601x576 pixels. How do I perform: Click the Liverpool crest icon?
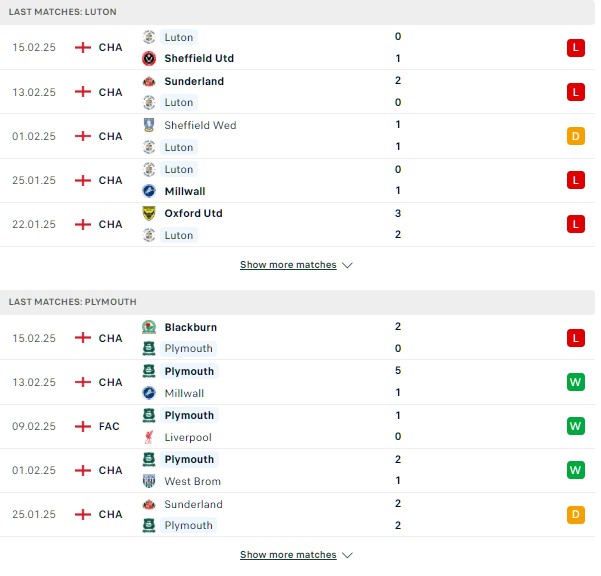point(149,437)
